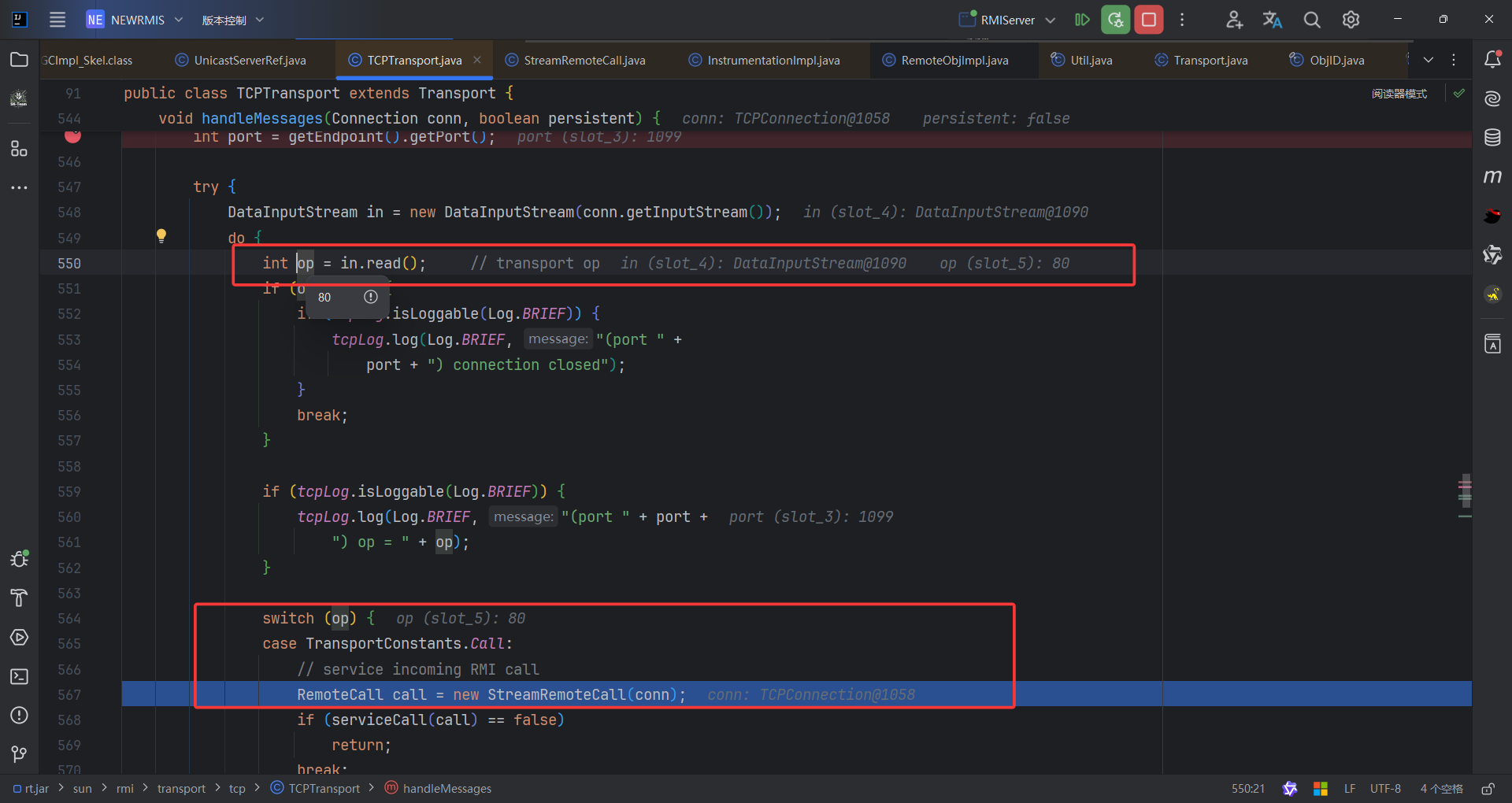The height and width of the screenshot is (803, 1512).
Task: Open the Terminal tool window
Action: pos(19,676)
